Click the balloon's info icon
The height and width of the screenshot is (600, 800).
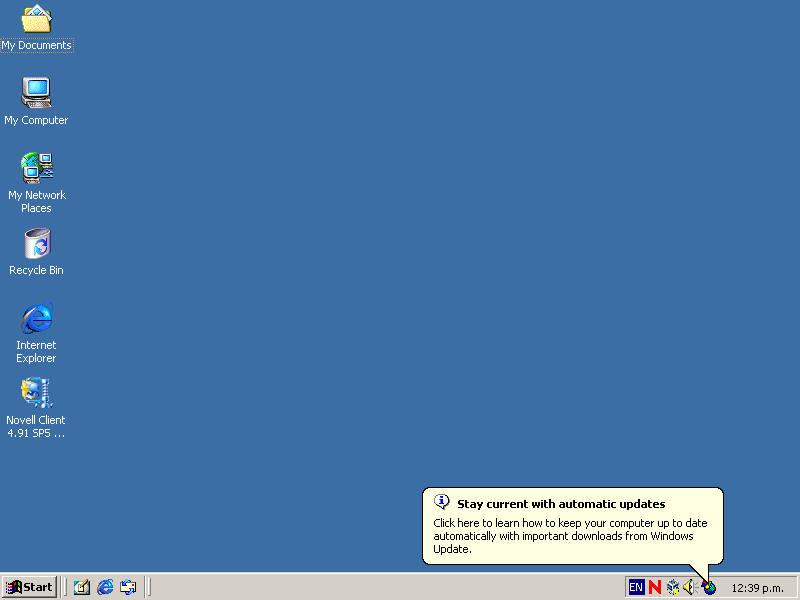point(441,502)
